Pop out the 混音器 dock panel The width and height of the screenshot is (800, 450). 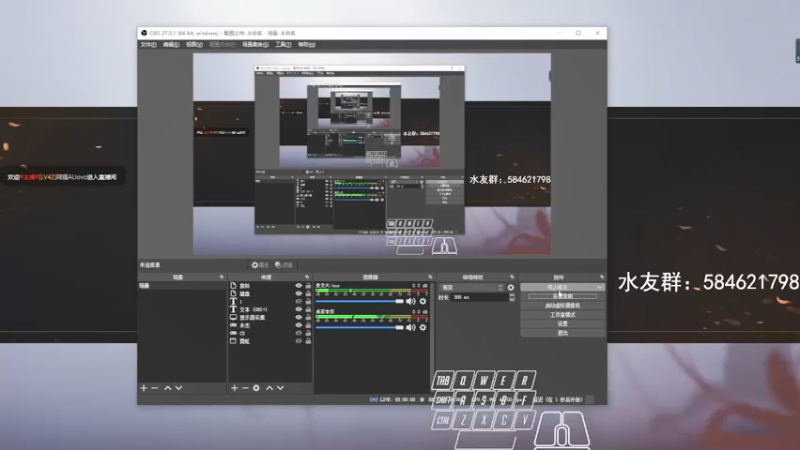(430, 277)
